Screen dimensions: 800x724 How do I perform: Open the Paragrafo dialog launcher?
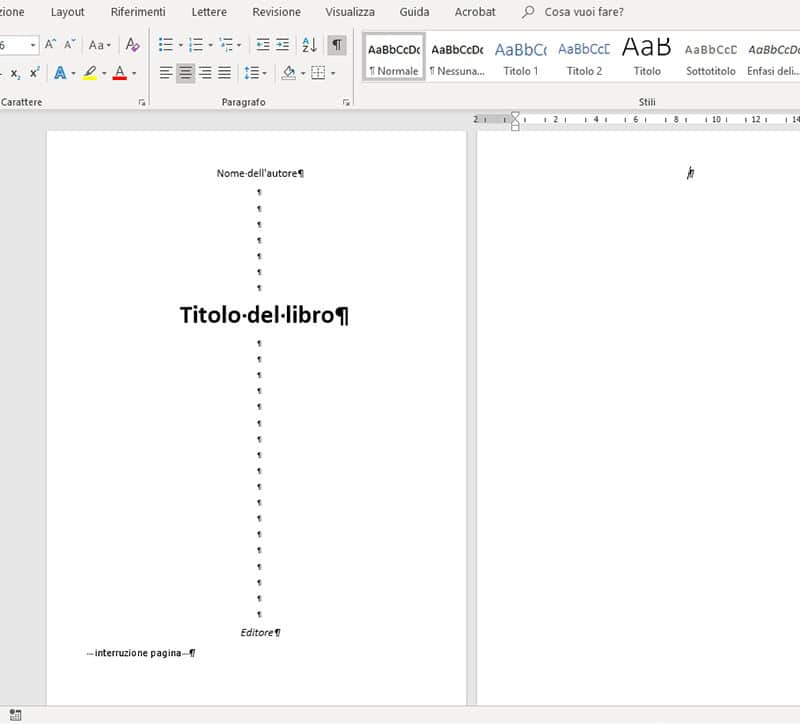point(346,103)
